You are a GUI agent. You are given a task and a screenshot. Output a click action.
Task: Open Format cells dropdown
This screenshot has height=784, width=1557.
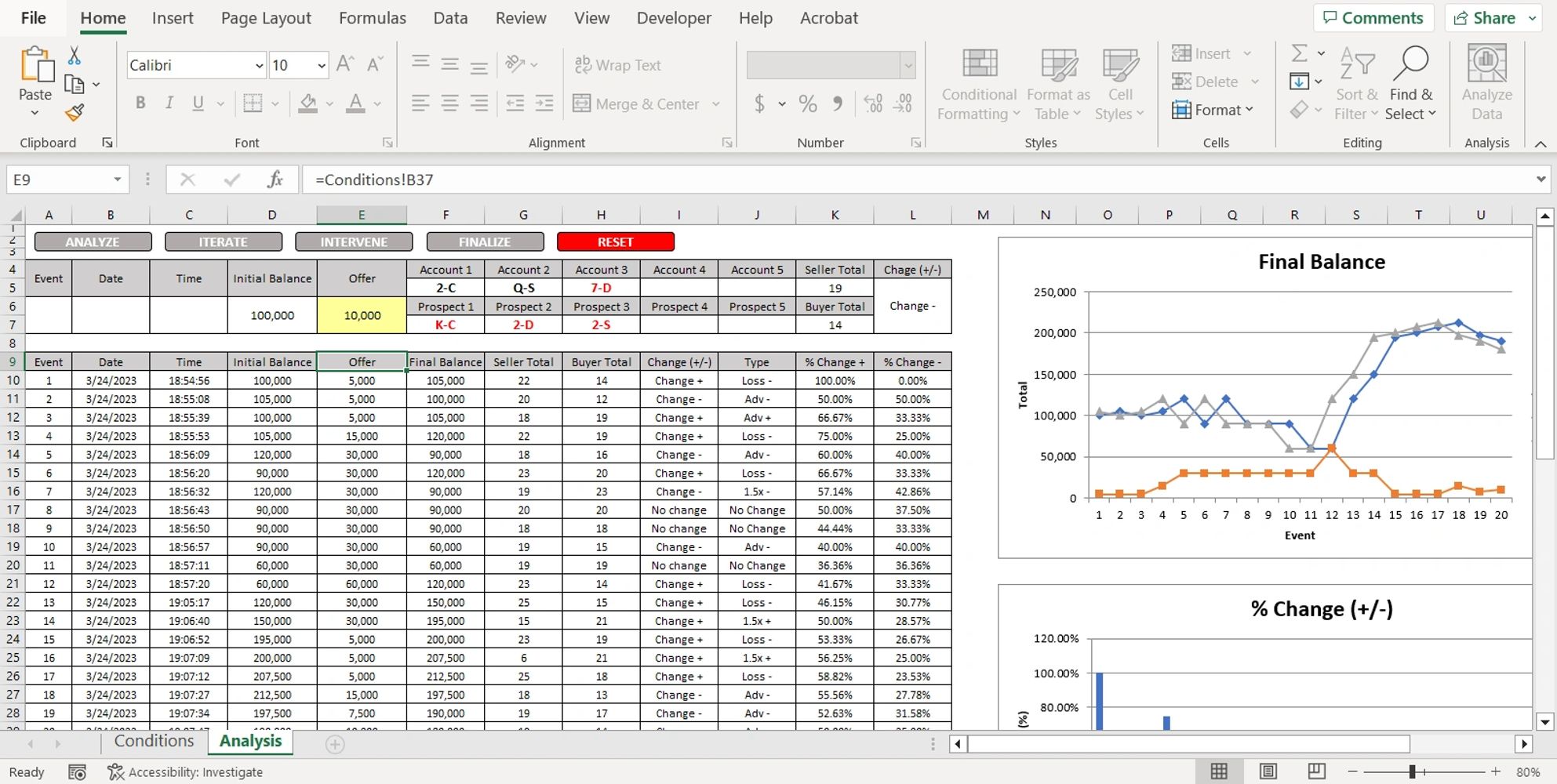click(1213, 111)
